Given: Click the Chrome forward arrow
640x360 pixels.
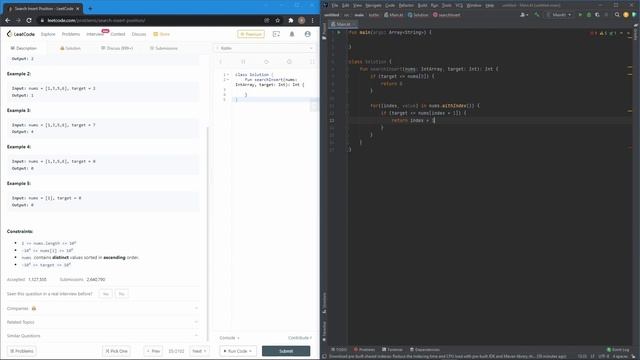Looking at the screenshot, I should (x=18, y=20).
